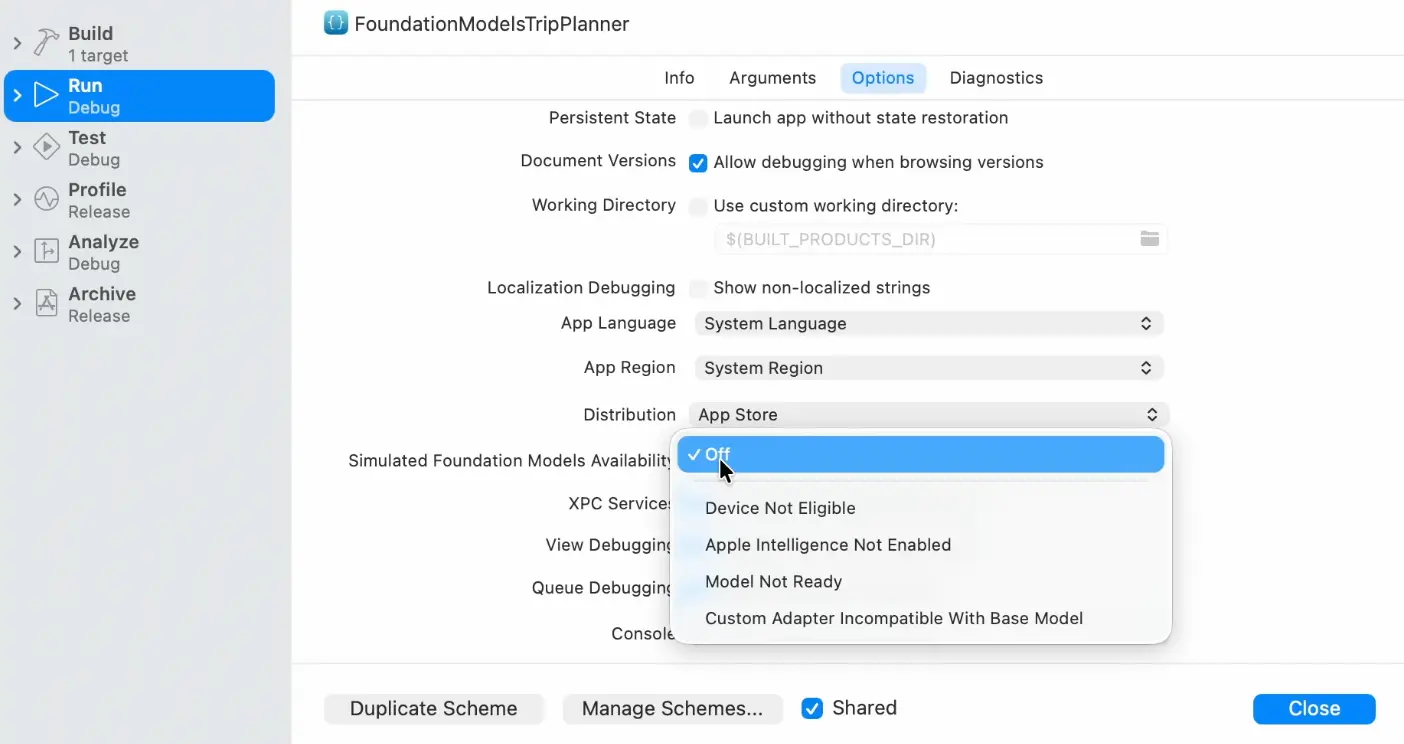This screenshot has height=744, width=1404.
Task: Open the App Language dropdown
Action: (x=929, y=324)
